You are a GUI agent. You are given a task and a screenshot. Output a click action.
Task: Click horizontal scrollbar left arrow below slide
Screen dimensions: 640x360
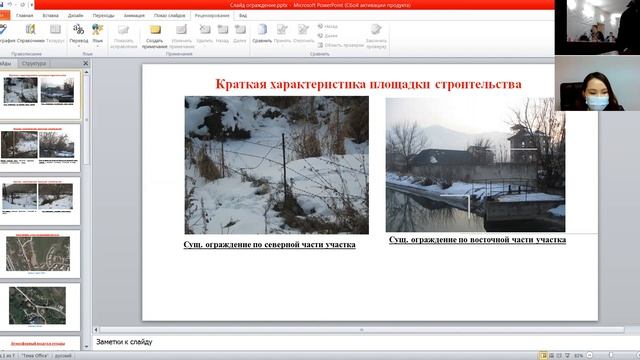click(x=96, y=330)
